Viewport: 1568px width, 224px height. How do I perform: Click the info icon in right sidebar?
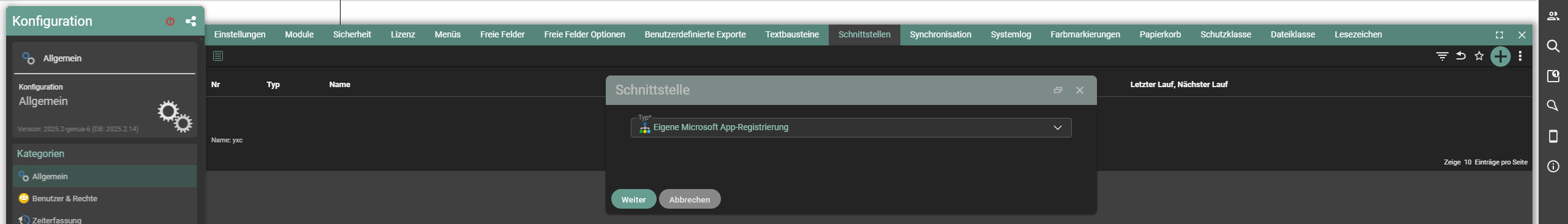[1553, 166]
